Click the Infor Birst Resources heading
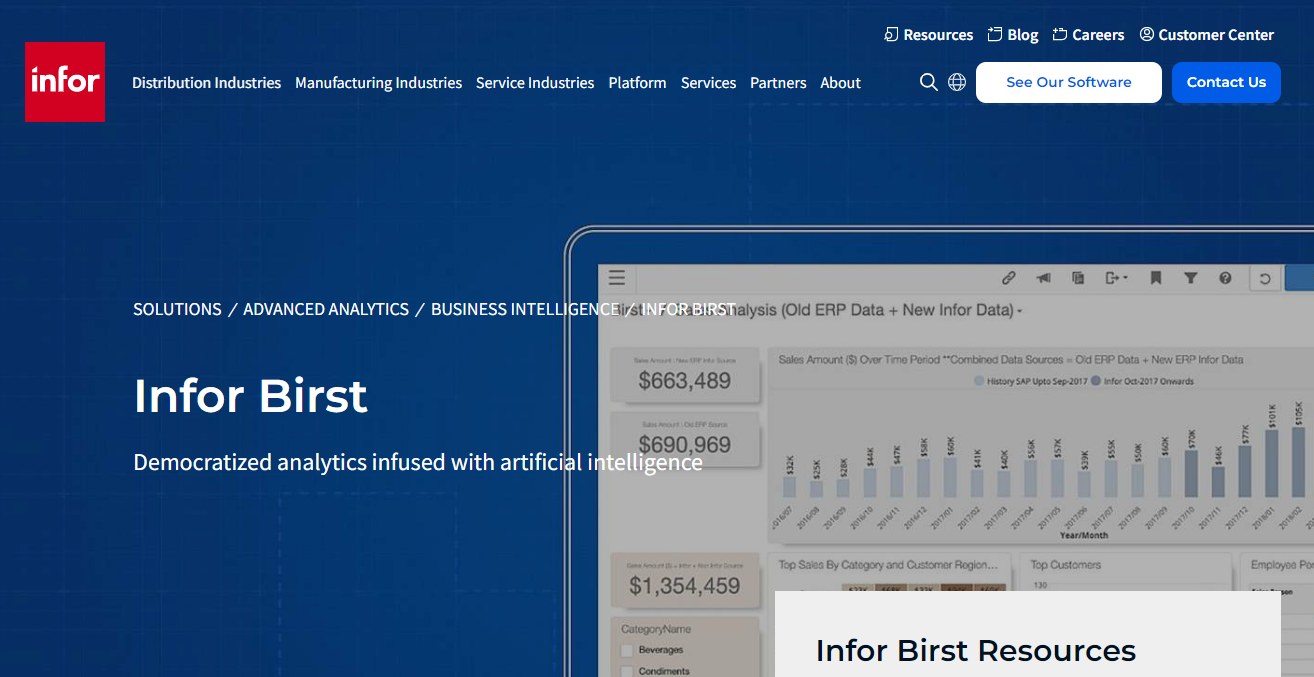This screenshot has width=1314, height=677. pyautogui.click(x=976, y=651)
